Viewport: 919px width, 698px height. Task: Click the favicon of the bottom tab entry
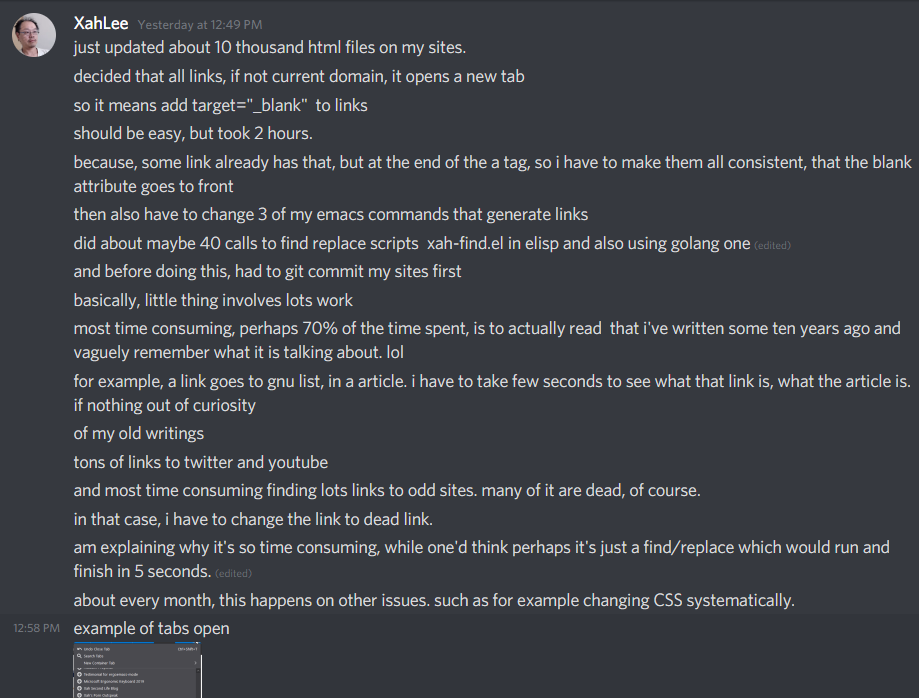[x=79, y=695]
